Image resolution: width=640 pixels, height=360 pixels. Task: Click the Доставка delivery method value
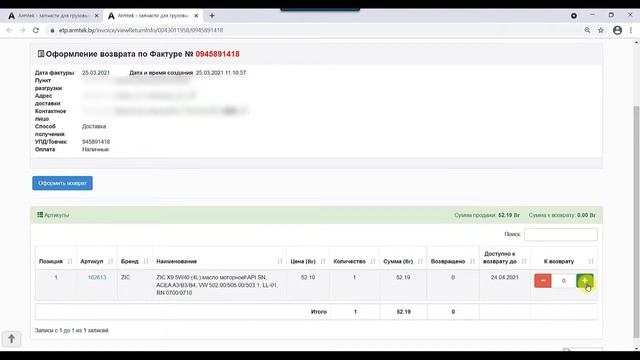pos(94,126)
